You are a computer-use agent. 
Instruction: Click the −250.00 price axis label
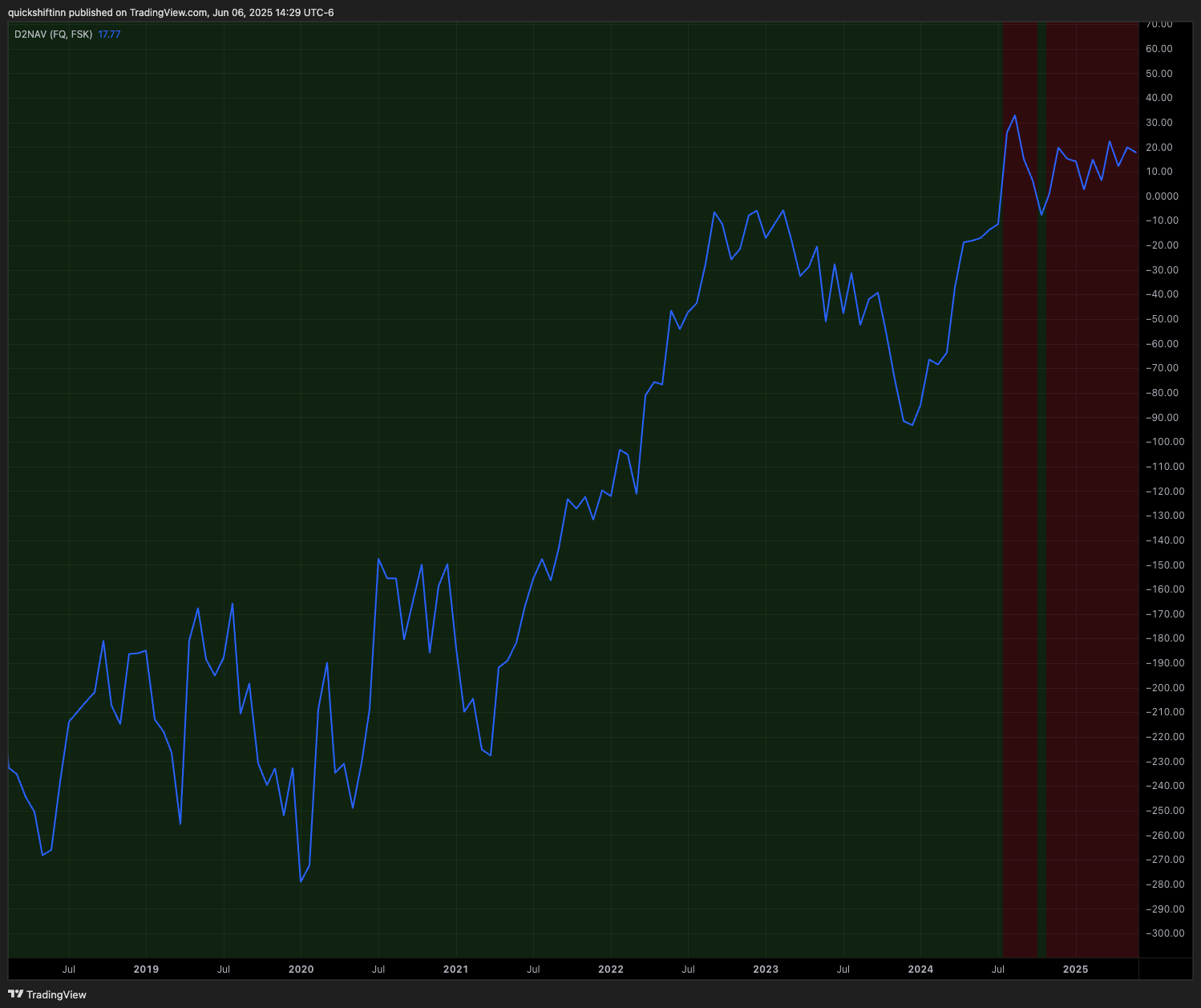point(1165,810)
